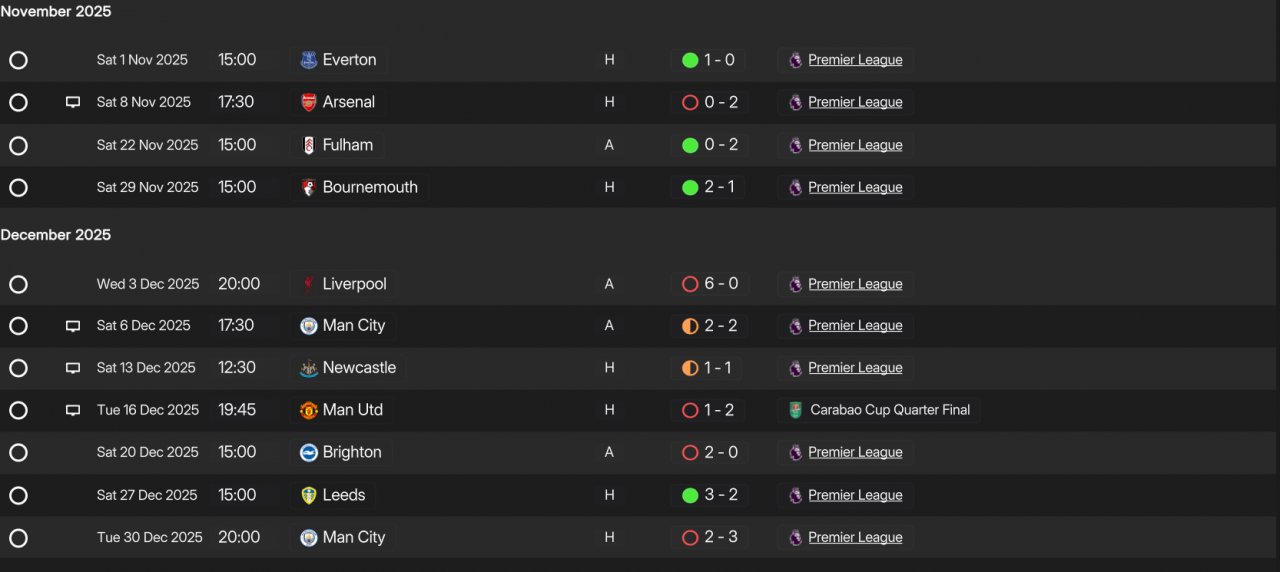Select the radio circle for Liverpool fixture
Screen dimensions: 1280x572
tap(18, 284)
